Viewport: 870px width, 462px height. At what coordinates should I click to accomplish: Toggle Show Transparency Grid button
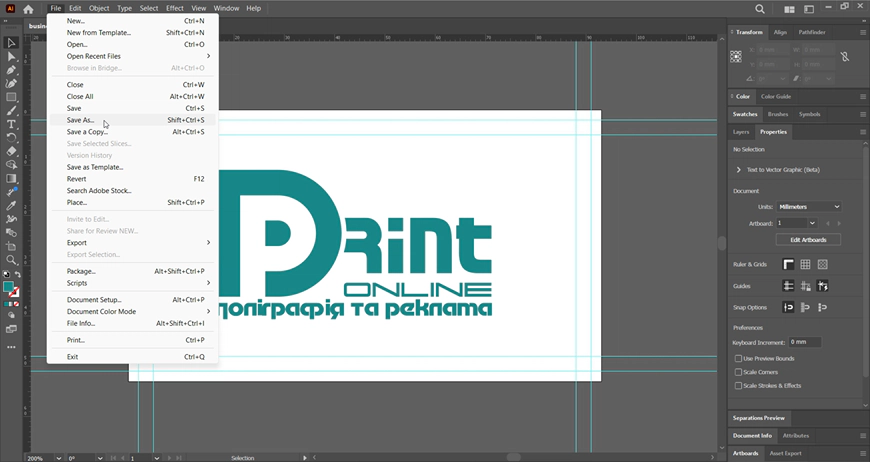[x=822, y=265]
